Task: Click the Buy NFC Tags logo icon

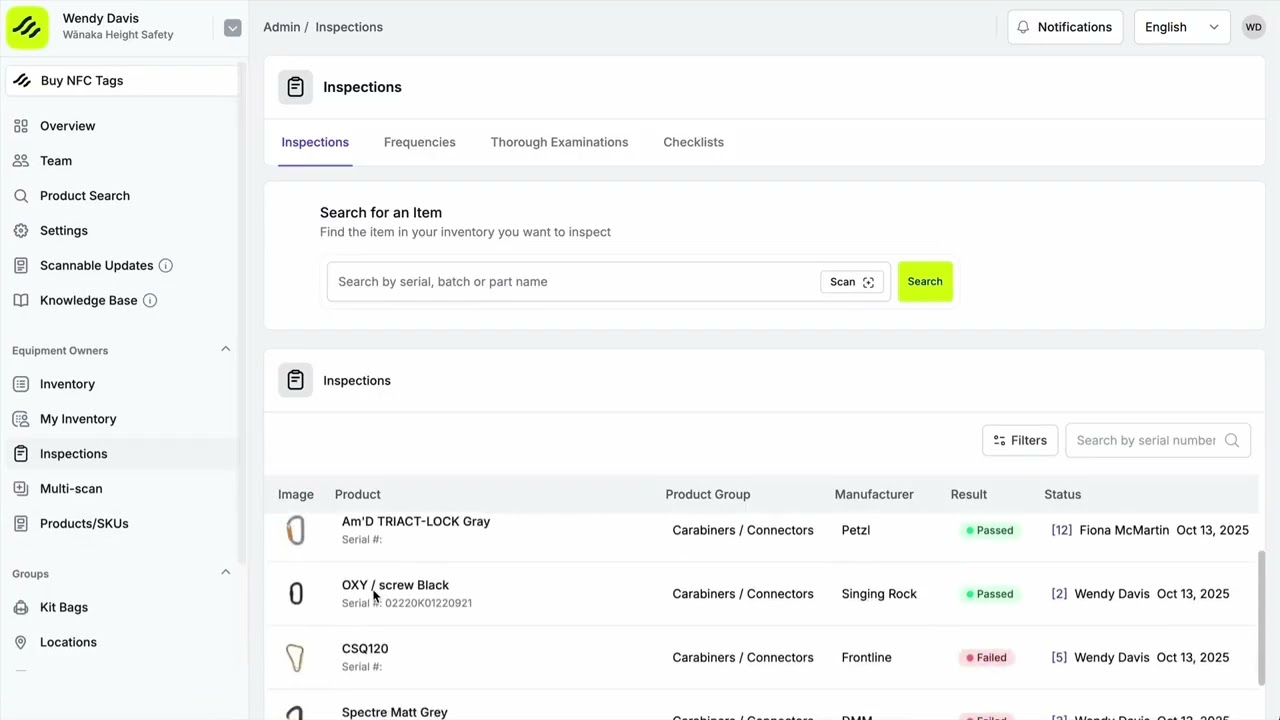Action: click(x=22, y=81)
